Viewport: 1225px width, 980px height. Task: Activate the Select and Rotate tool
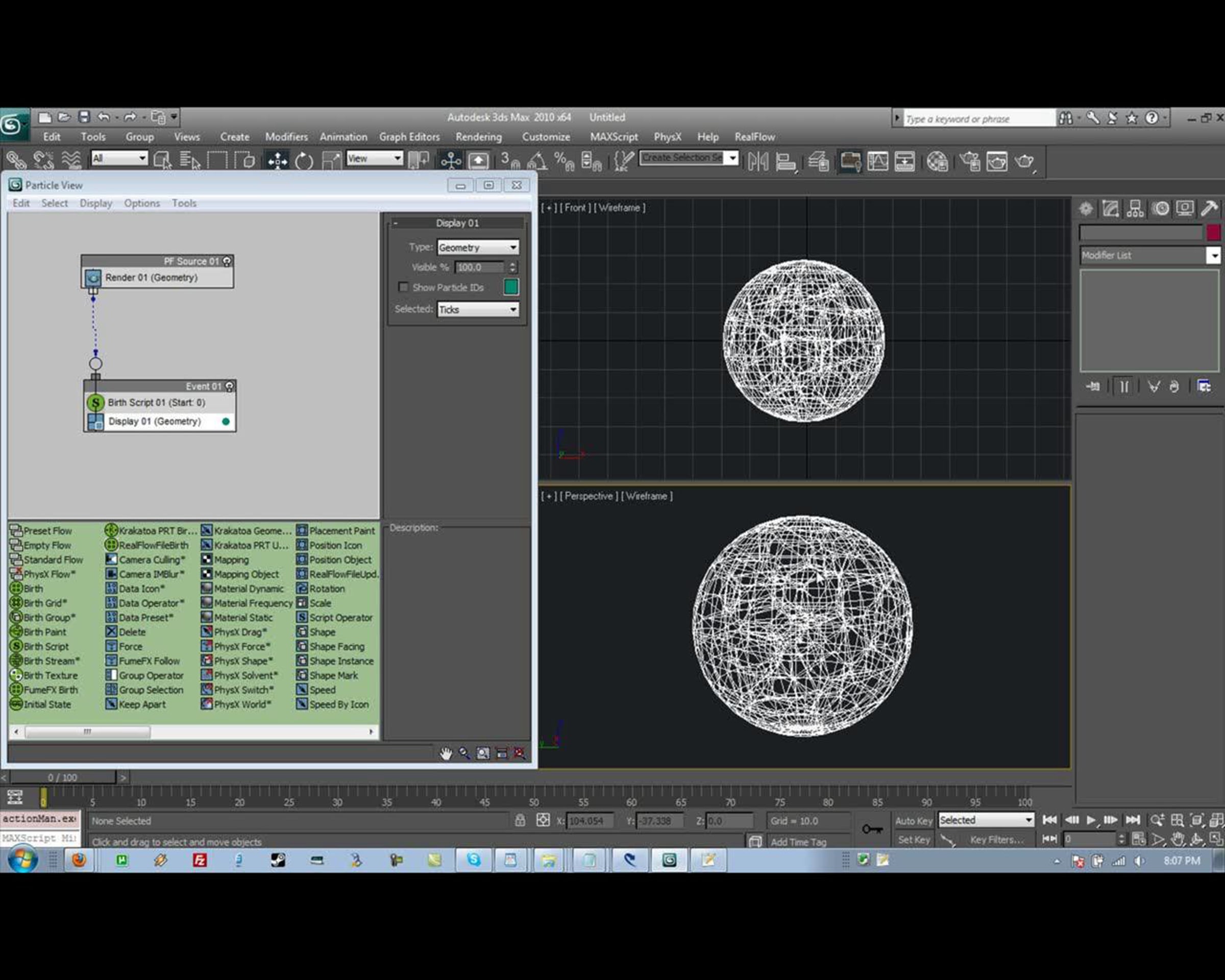click(x=304, y=161)
